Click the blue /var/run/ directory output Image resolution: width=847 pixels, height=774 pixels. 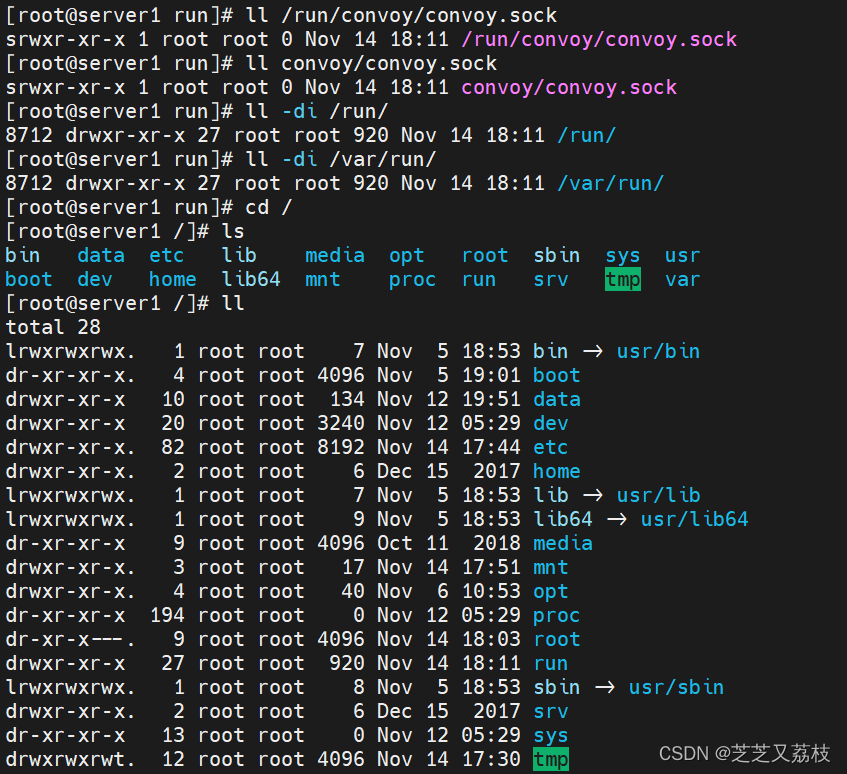click(x=610, y=183)
